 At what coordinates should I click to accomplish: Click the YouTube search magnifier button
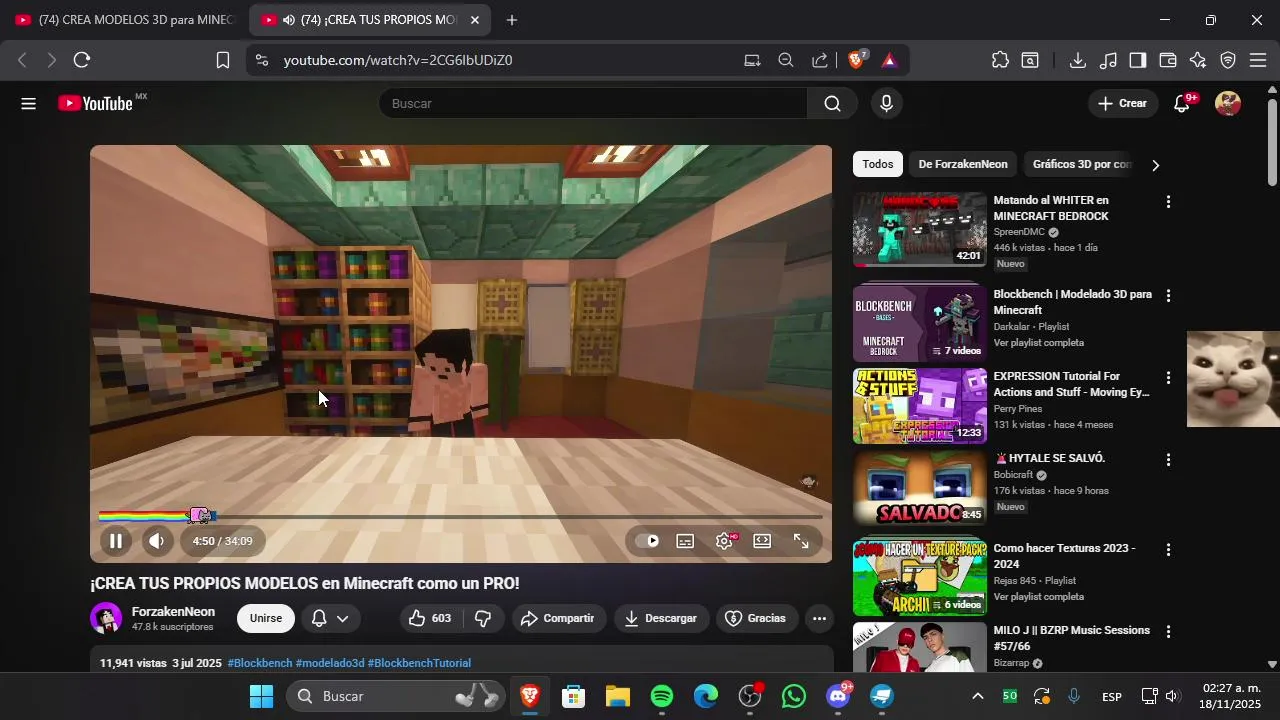pos(832,104)
